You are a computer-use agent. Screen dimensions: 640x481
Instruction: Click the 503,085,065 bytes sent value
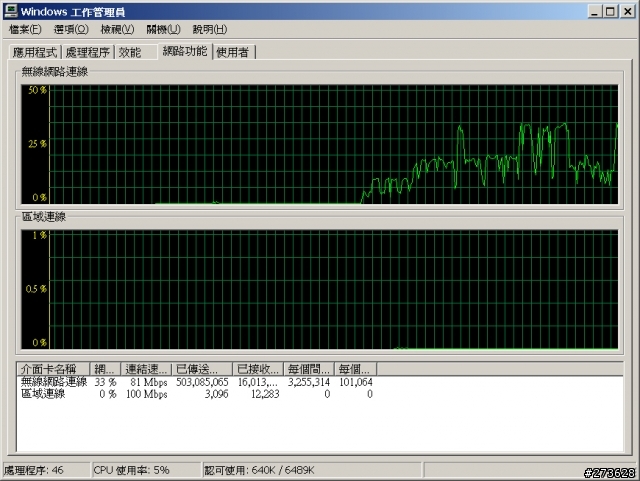202,382
